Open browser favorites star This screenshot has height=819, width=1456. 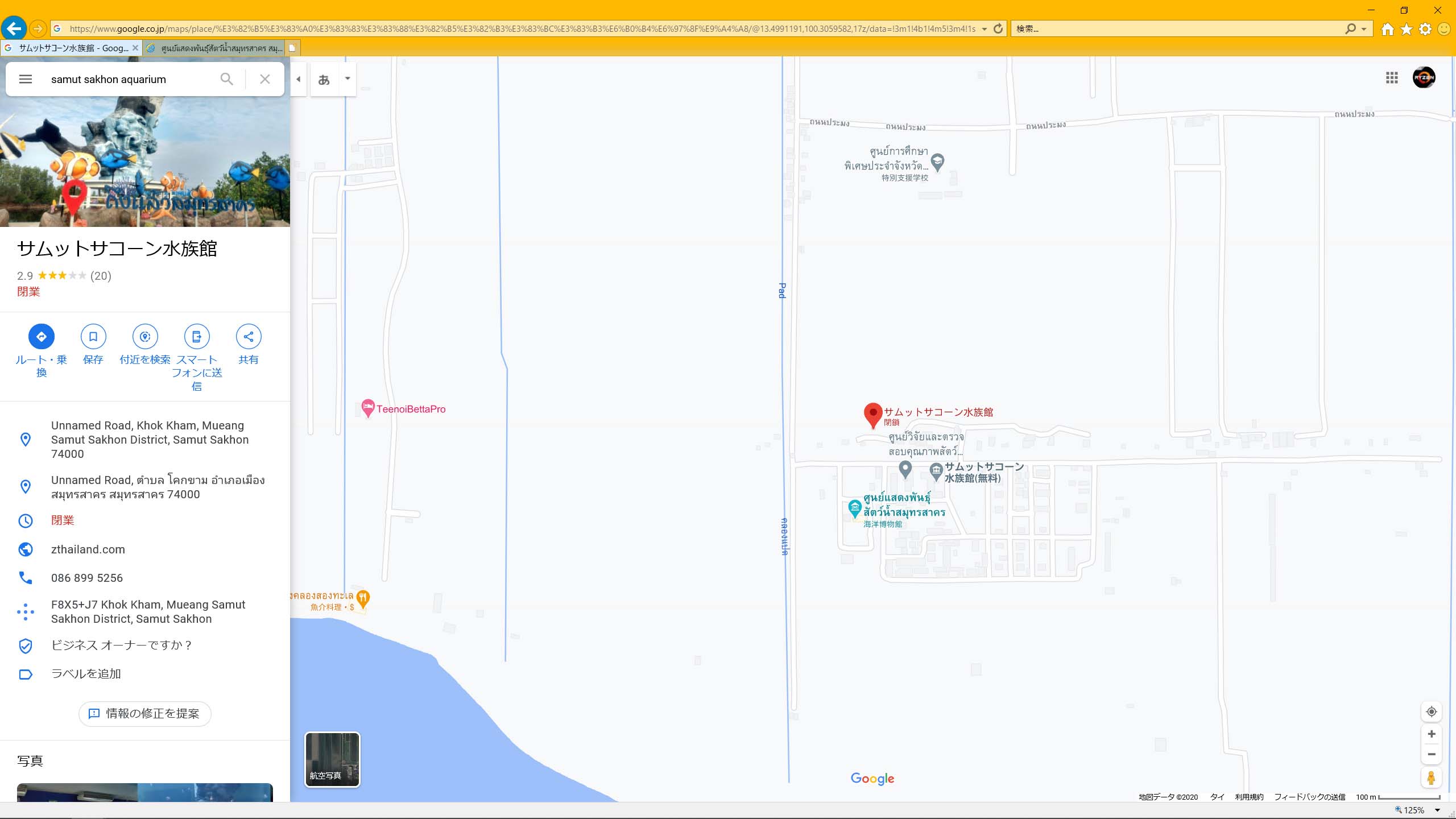(1407, 29)
